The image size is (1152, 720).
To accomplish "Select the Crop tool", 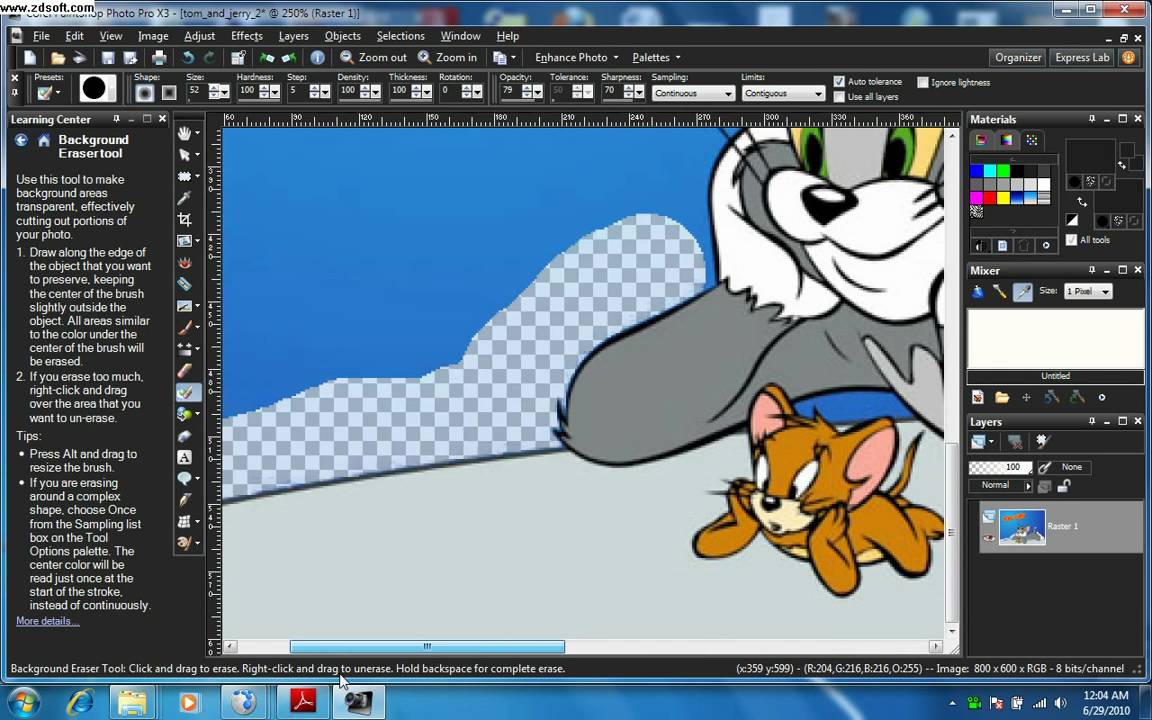I will [184, 220].
